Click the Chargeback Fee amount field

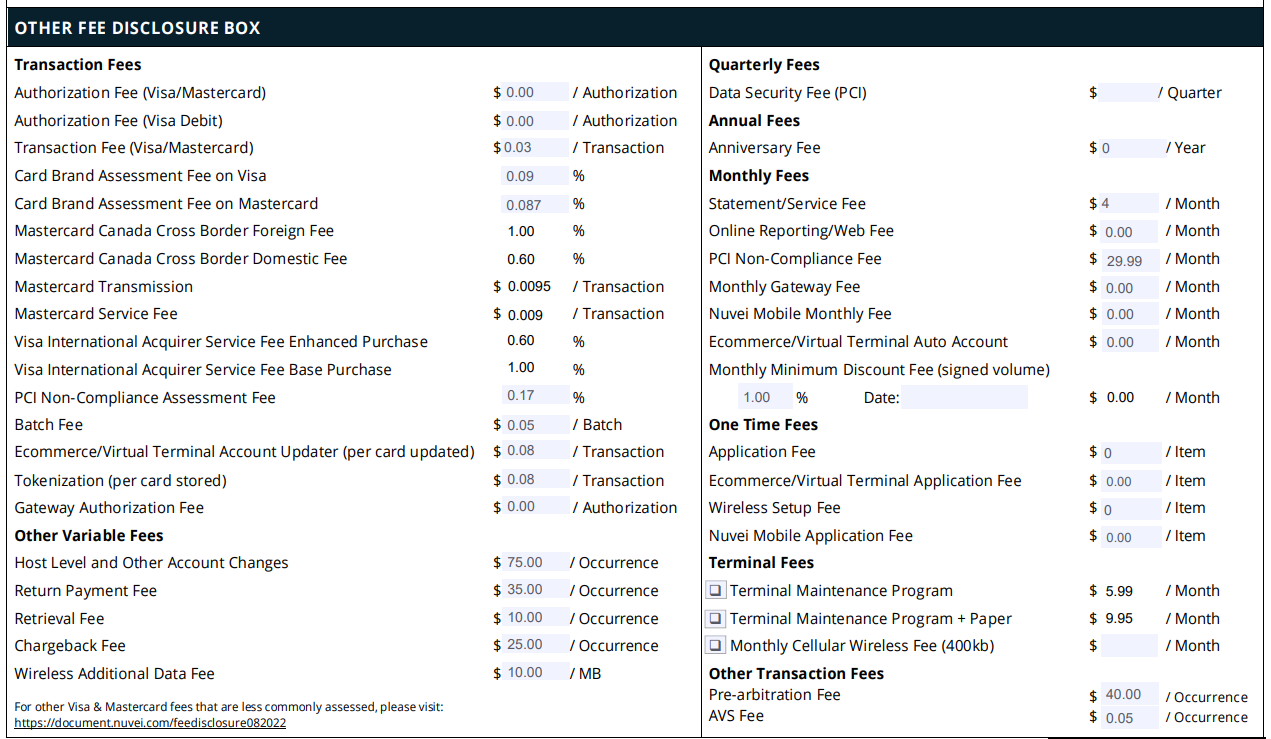[x=535, y=646]
